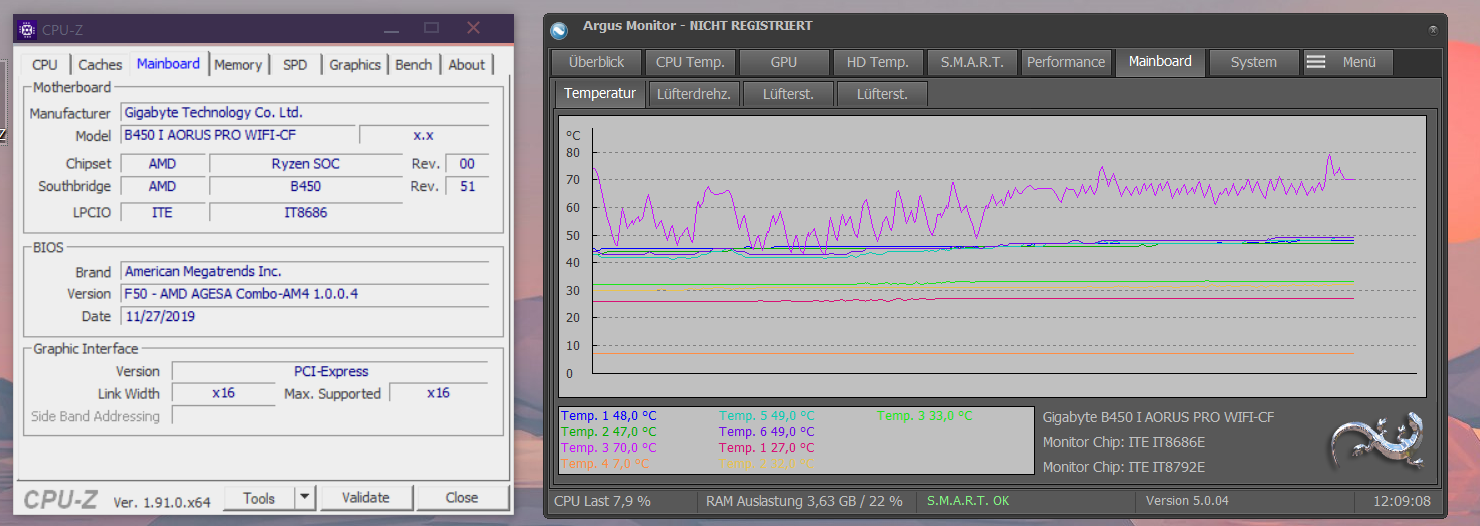Click the gecko lizard logo in Argus Monitor

click(x=1376, y=440)
